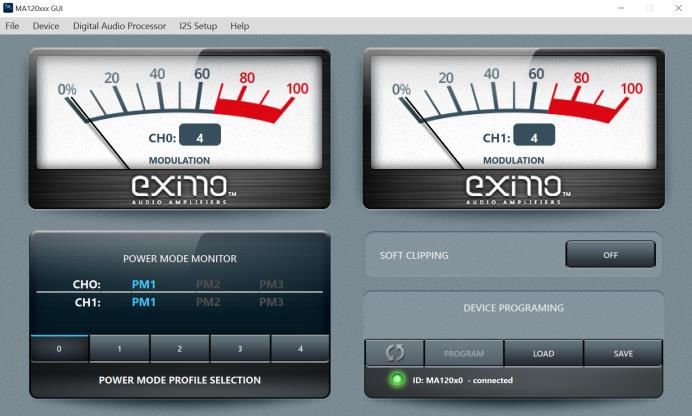Click the refresh device connection icon

395,352
